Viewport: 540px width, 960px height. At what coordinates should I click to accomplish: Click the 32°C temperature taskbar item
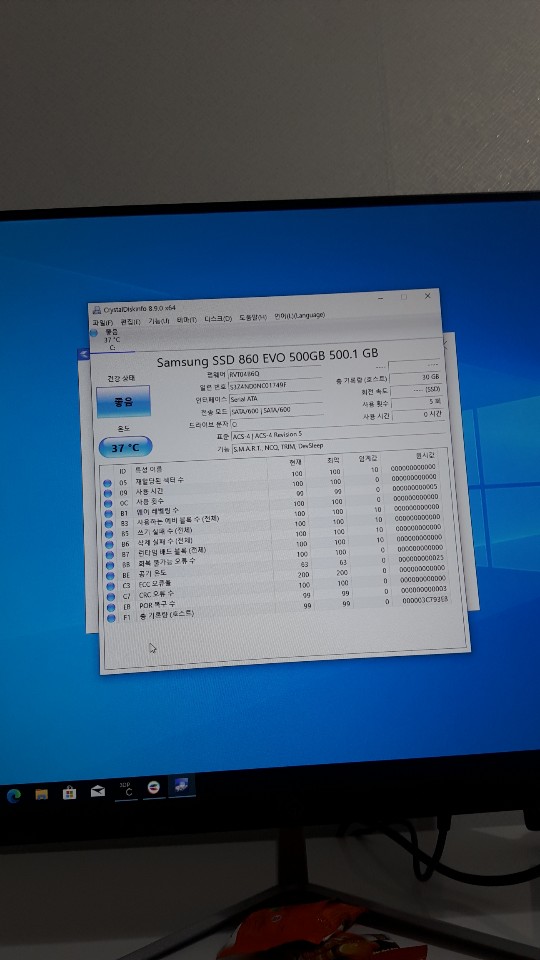126,790
